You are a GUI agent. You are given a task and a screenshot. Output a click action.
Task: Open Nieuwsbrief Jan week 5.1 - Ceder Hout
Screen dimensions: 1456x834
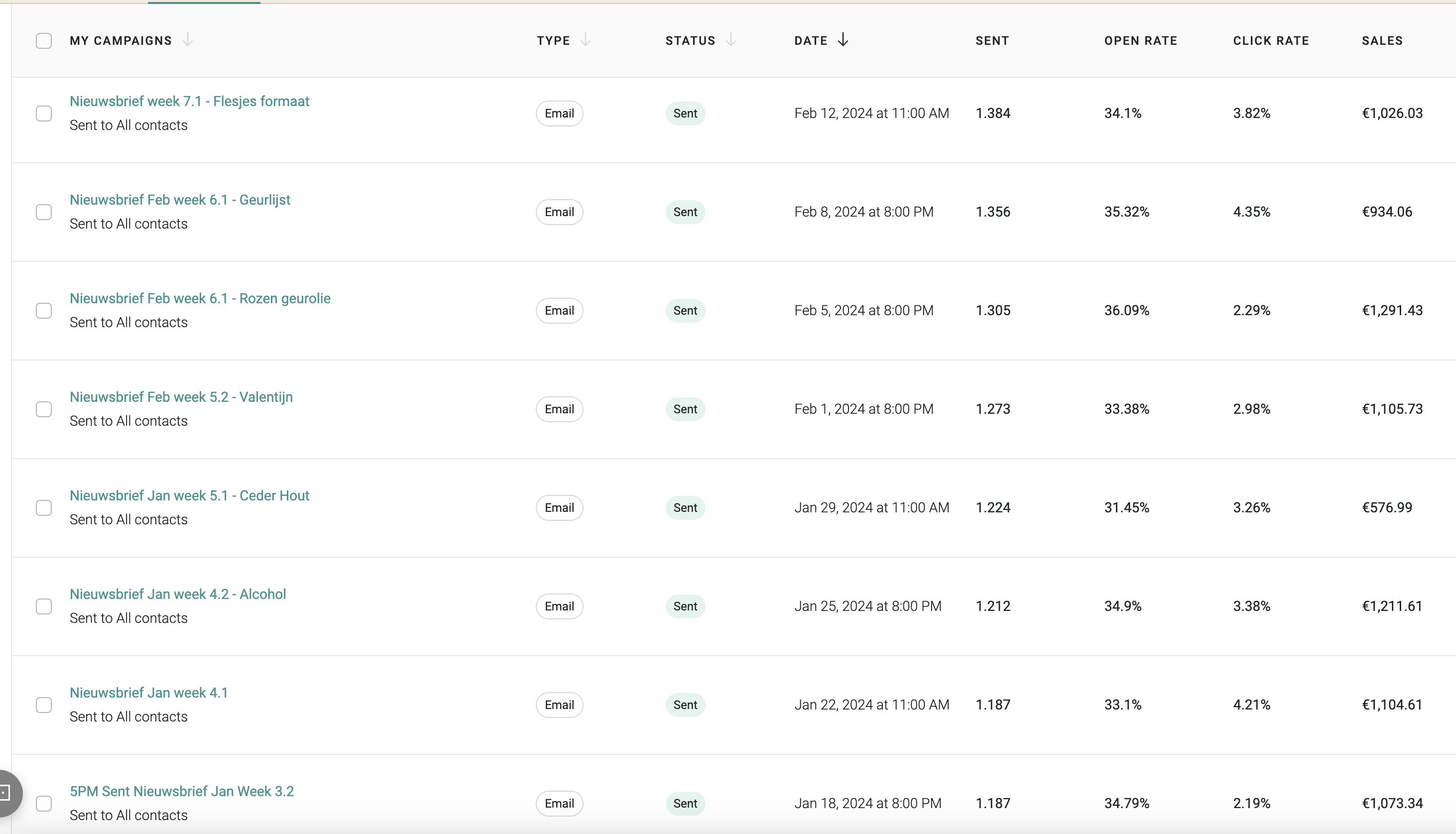pyautogui.click(x=190, y=495)
